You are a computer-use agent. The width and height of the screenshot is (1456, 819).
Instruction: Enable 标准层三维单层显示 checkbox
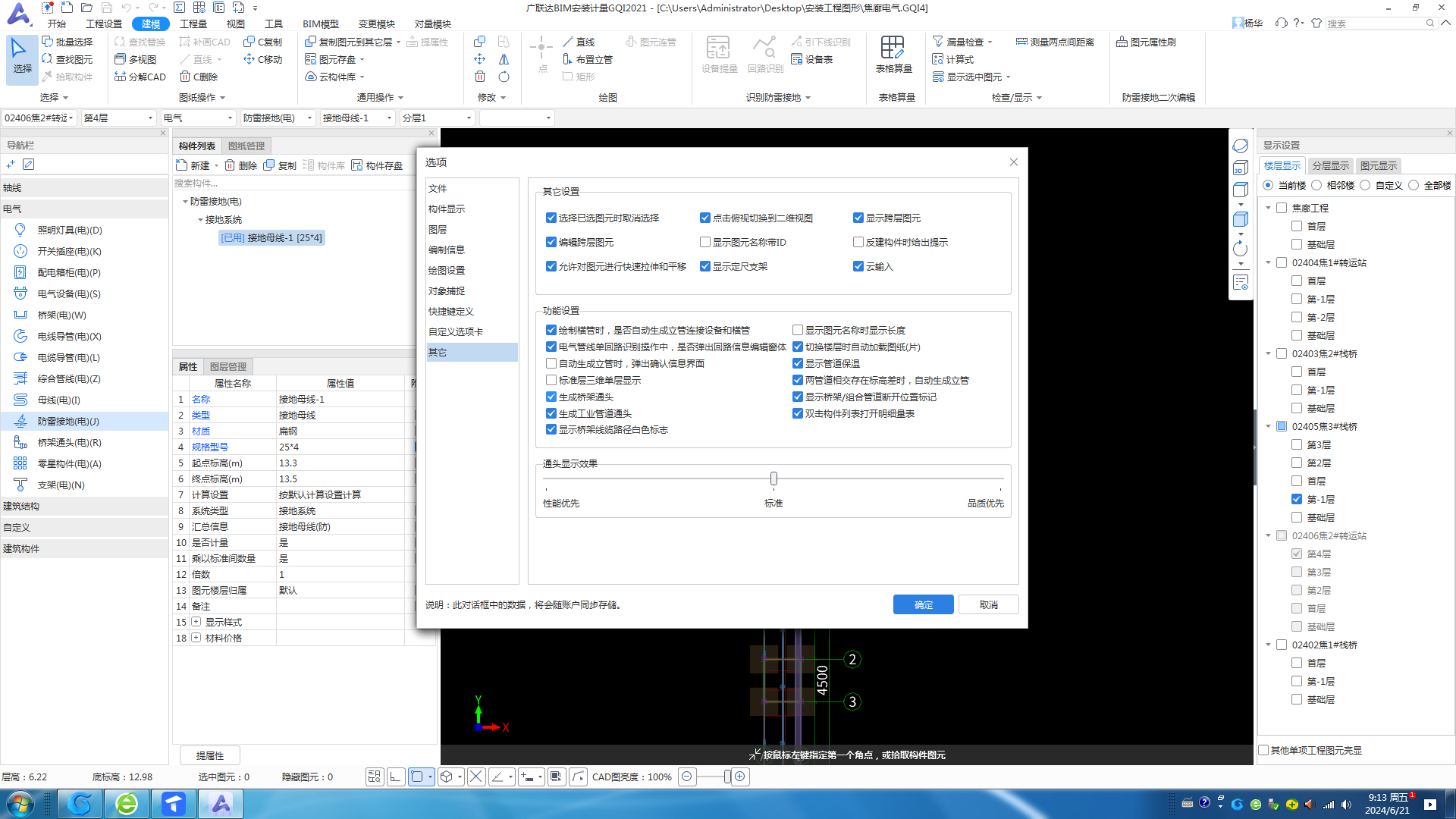(x=551, y=380)
